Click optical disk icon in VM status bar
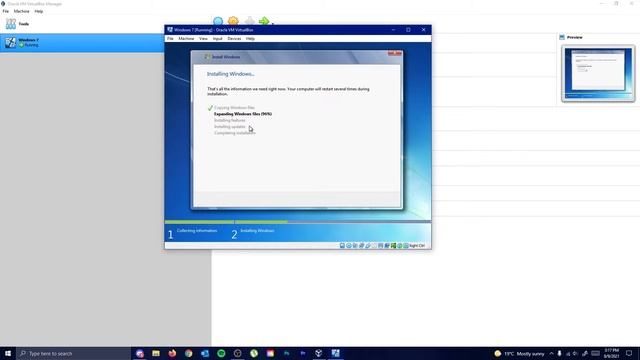Image resolution: width=640 pixels, height=360 pixels. (x=349, y=246)
